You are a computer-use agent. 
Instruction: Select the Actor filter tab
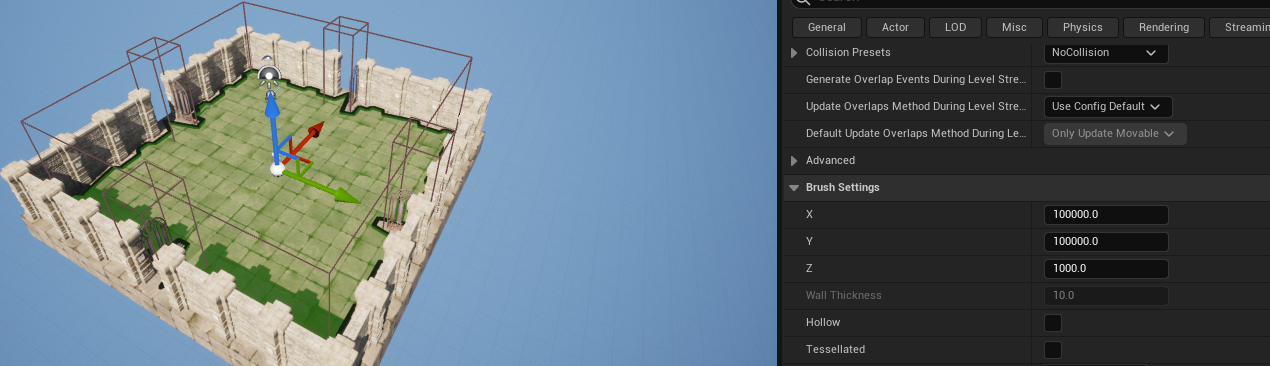pos(895,27)
